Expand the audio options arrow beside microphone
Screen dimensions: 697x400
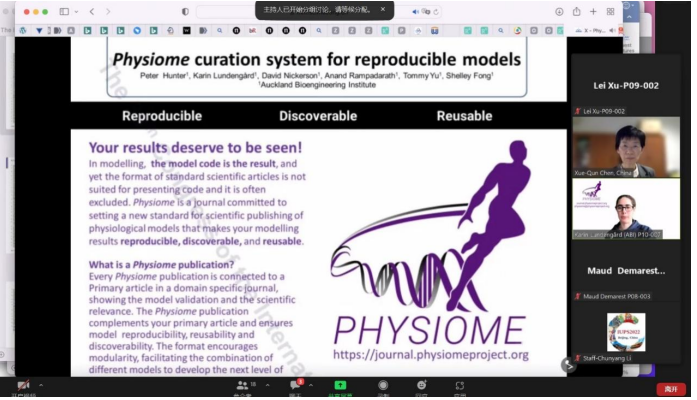(42, 384)
